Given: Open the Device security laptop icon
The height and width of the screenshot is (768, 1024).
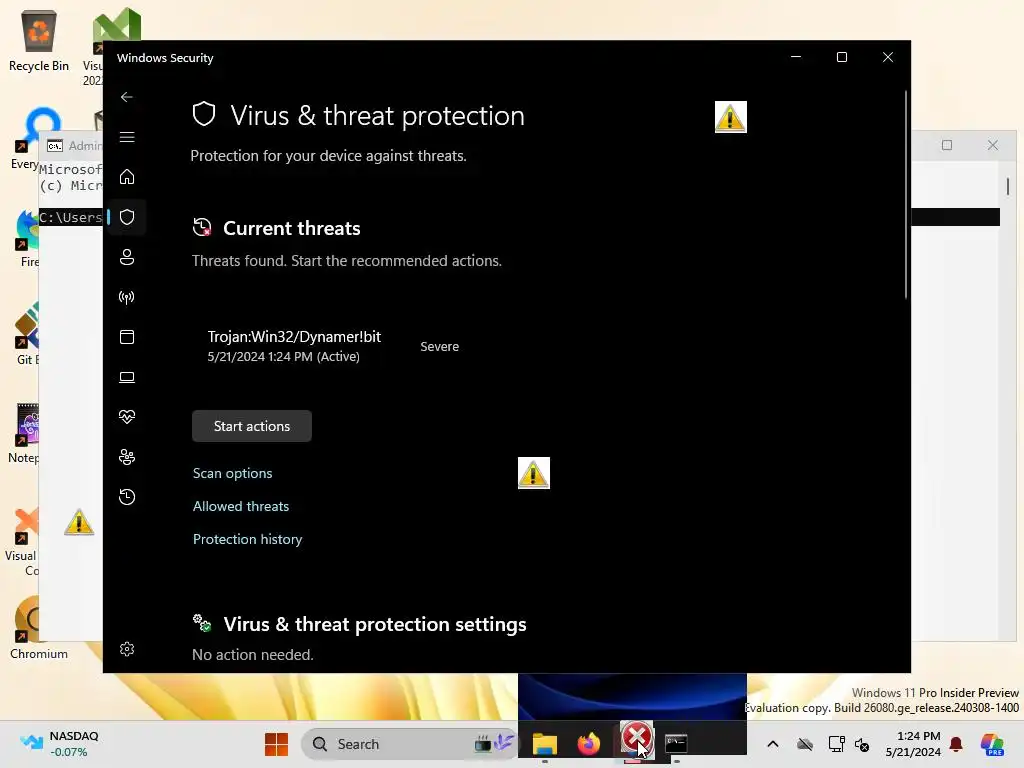Looking at the screenshot, I should [x=127, y=377].
